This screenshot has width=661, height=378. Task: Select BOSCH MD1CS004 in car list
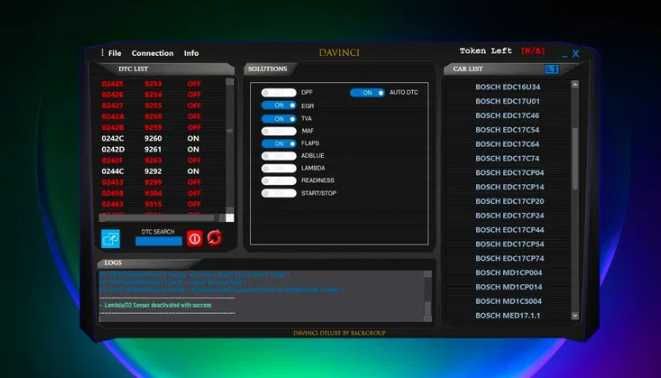(x=509, y=301)
